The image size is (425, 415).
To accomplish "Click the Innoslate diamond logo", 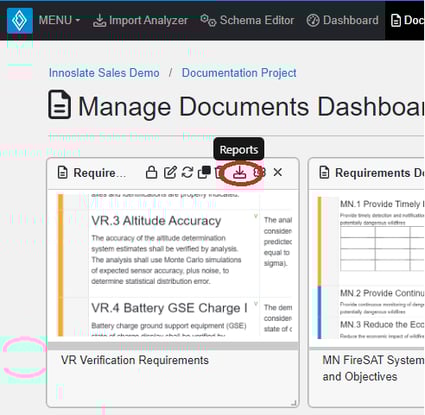I will [20, 20].
